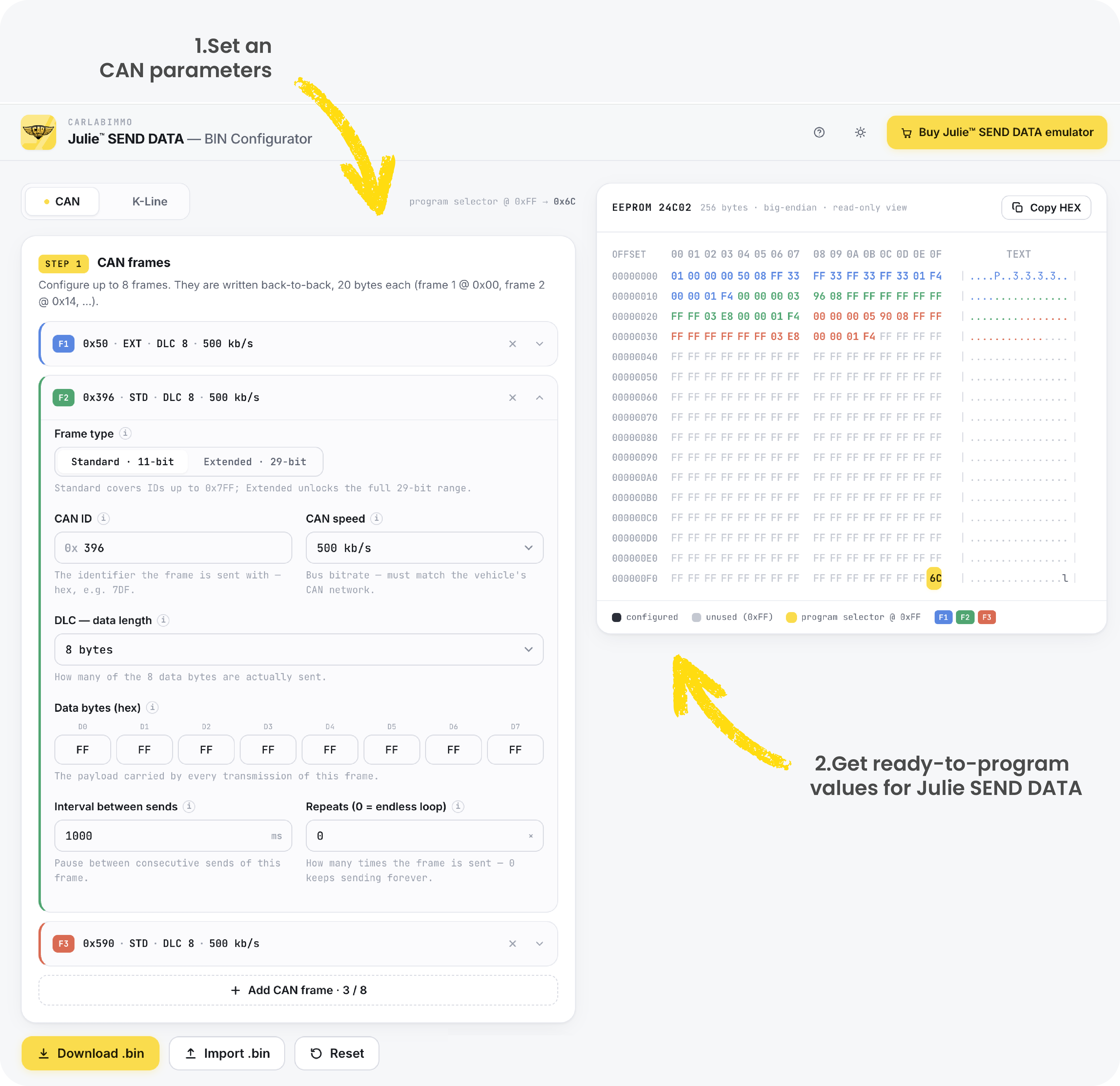Screen dimensions: 1120x1086
Task: Click Buy Julie SEND DATA emulator button
Action: click(997, 132)
